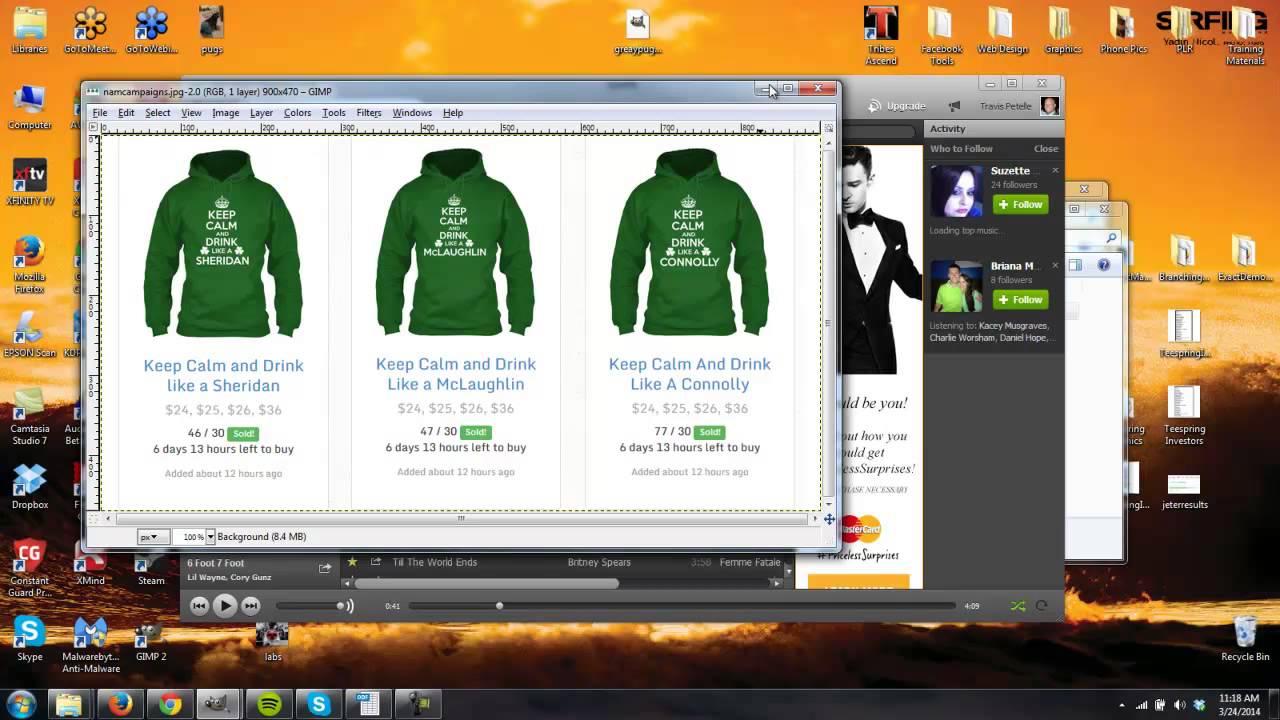The height and width of the screenshot is (720, 1280).
Task: Dismiss the Suzette follow suggestion
Action: (x=1055, y=171)
